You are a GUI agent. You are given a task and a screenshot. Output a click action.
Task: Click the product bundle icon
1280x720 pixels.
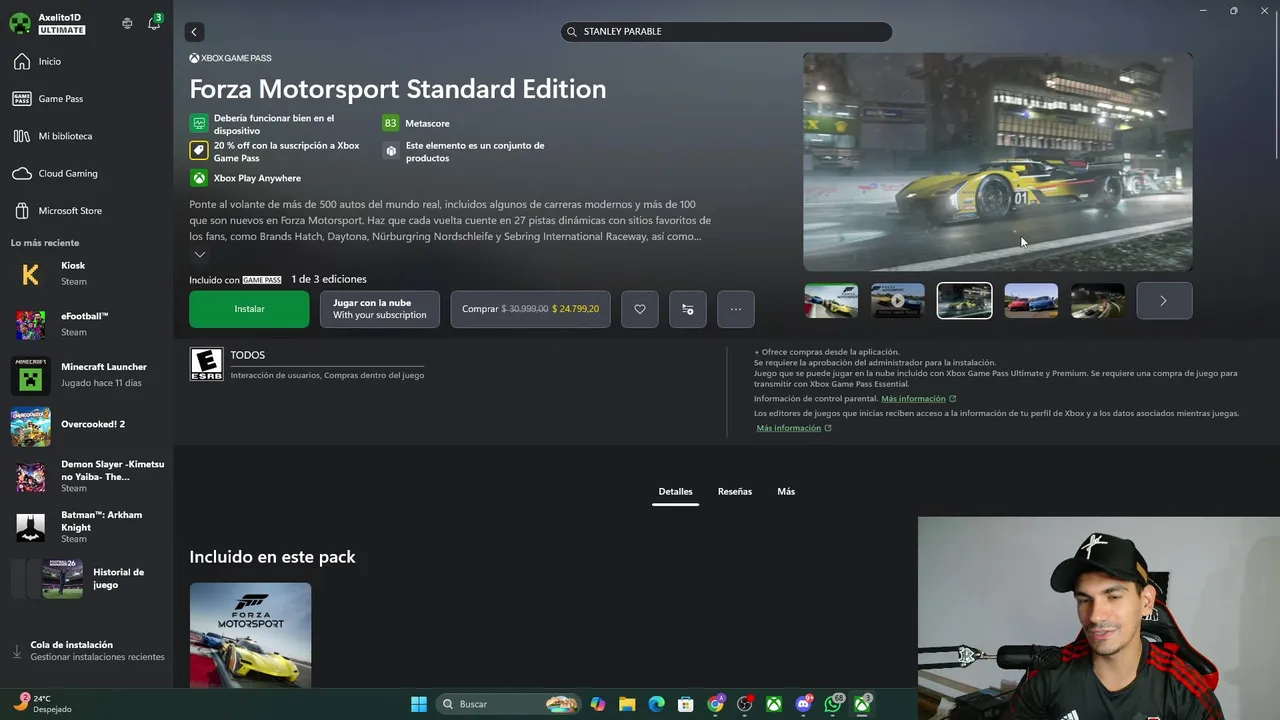[x=391, y=151]
